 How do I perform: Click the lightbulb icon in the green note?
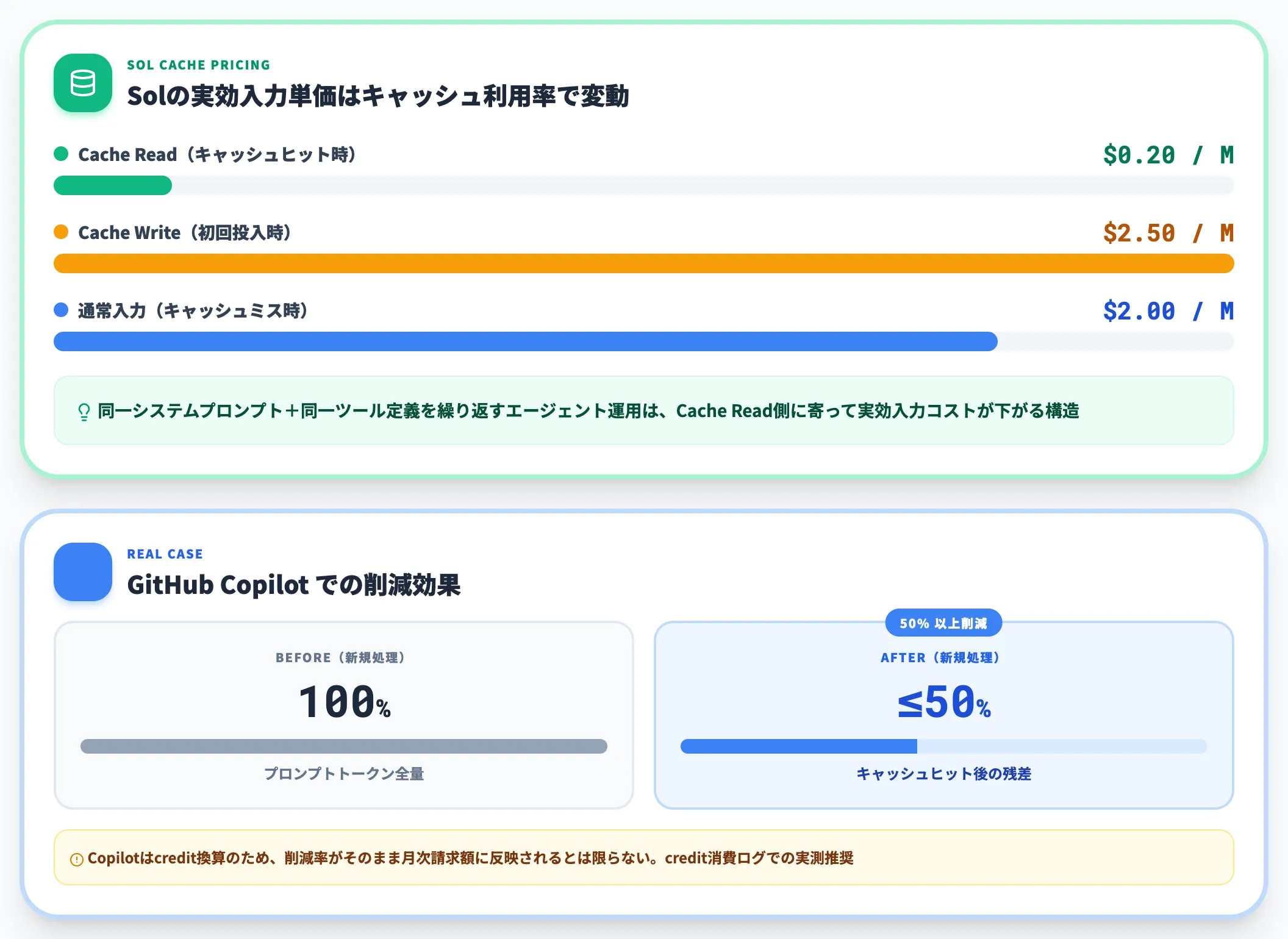click(x=84, y=412)
